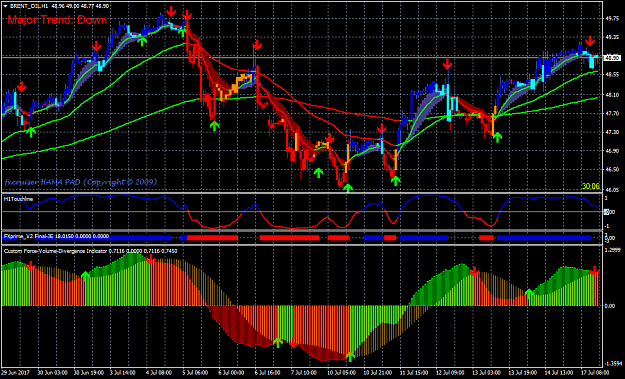The width and height of the screenshot is (625, 379).
Task: Click the '14 Jul 13:00' time label
Action: click(558, 373)
